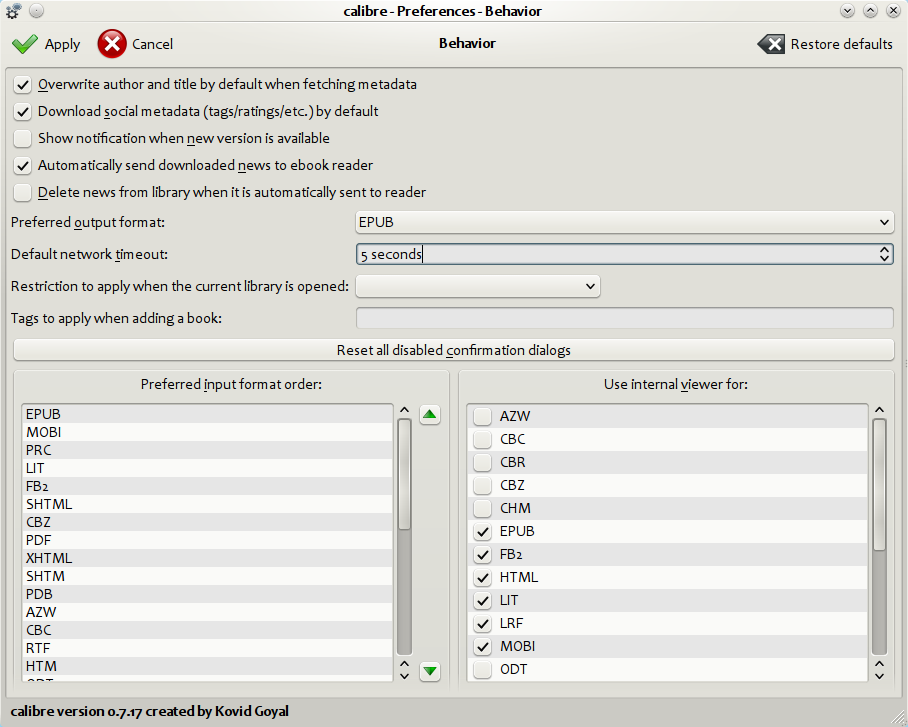This screenshot has width=908, height=727.
Task: Select CBZ in input format order list
Action: pyautogui.click(x=207, y=522)
